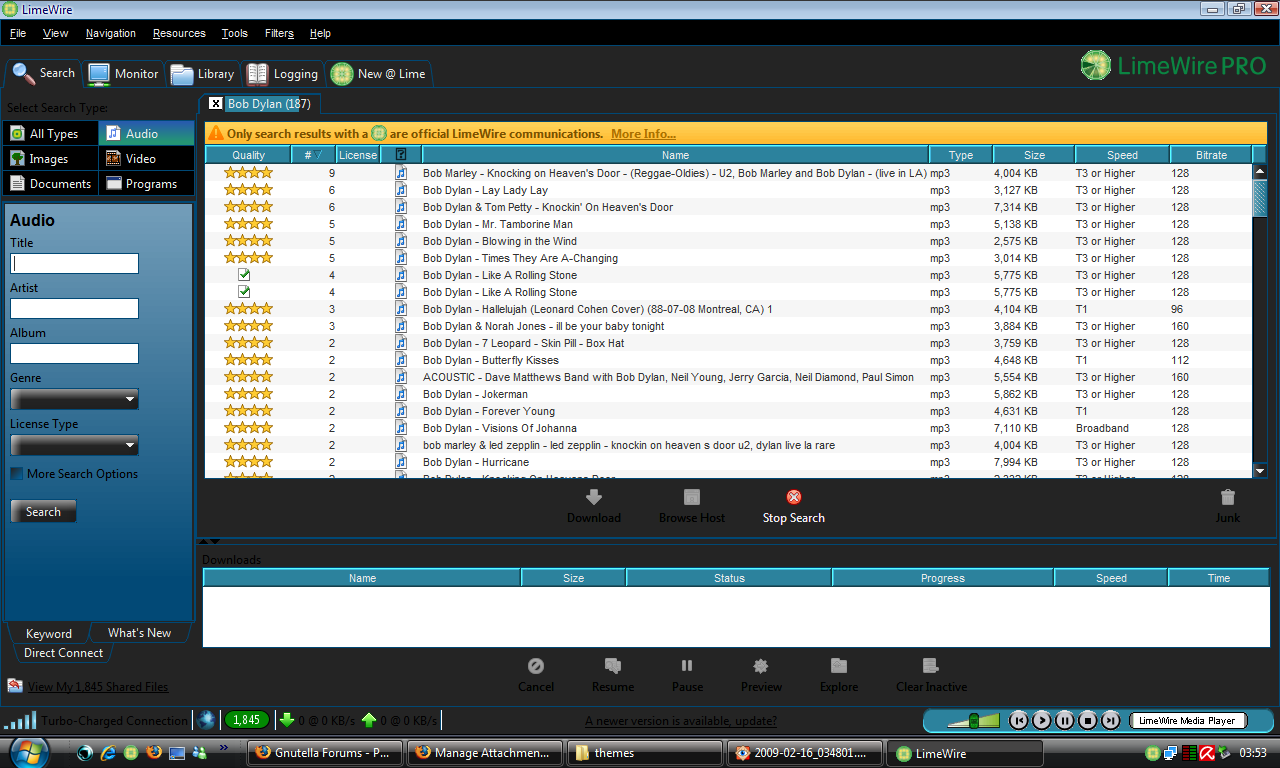
Task: Click the connection strength bars icon
Action: [x=20, y=720]
